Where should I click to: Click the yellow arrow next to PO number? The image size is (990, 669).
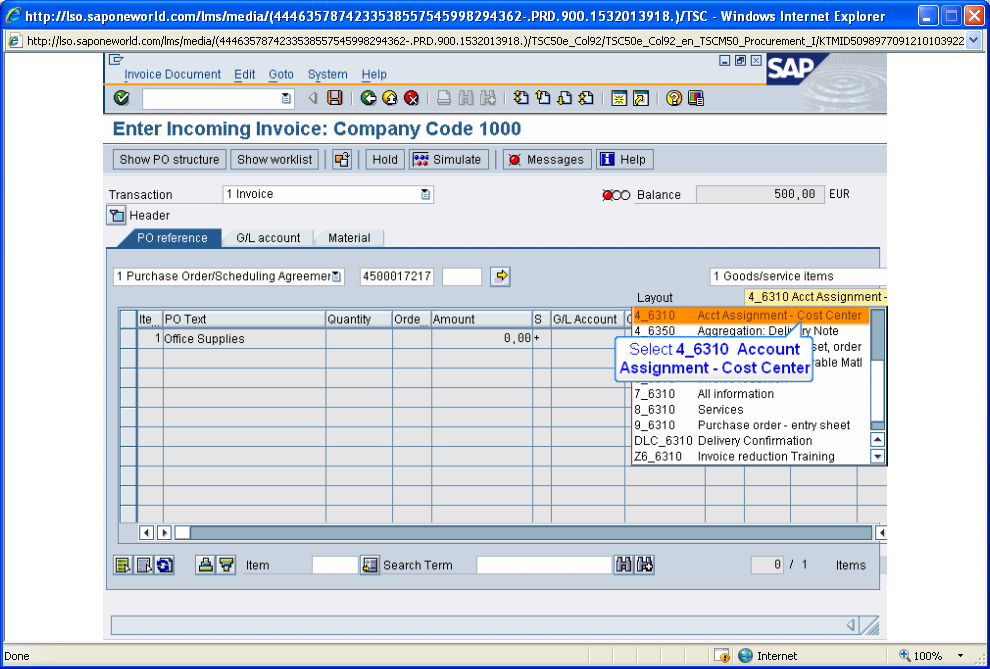coord(501,276)
